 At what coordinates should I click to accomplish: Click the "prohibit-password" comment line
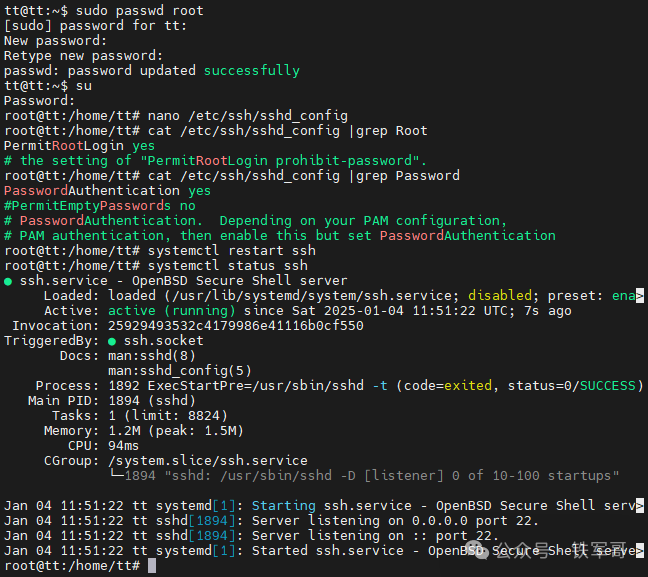[215, 160]
